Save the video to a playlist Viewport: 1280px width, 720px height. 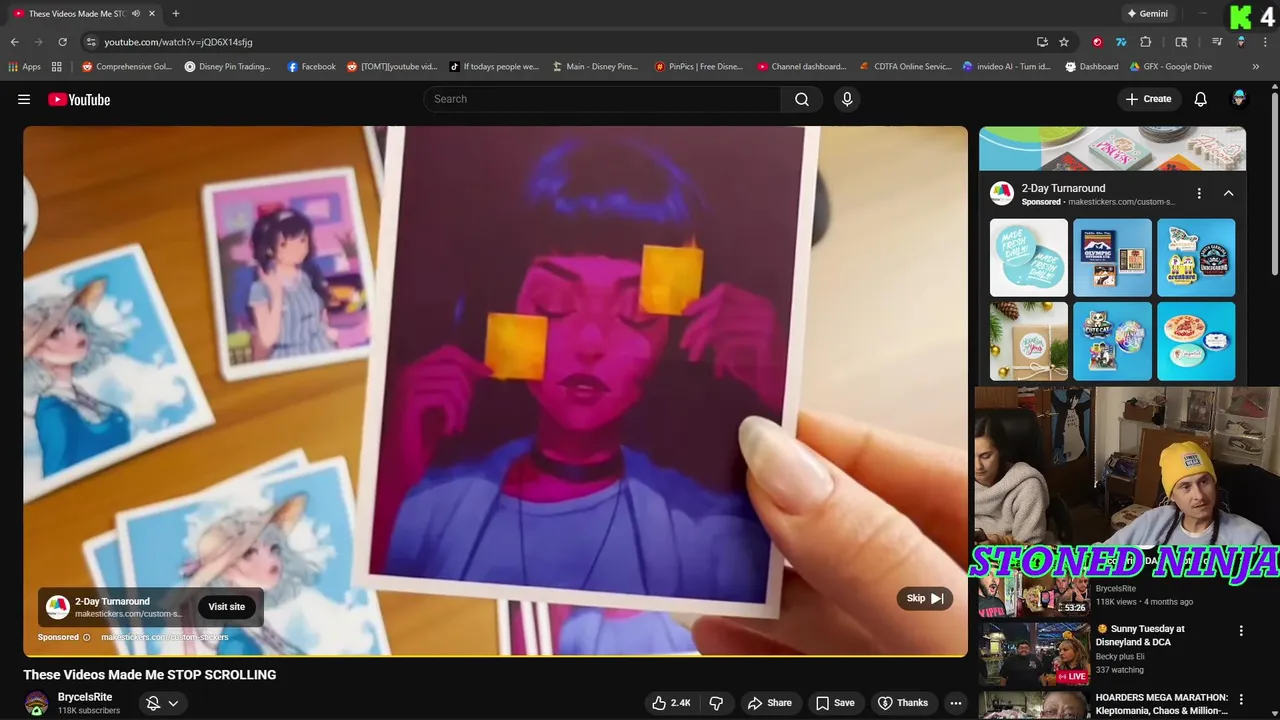(834, 703)
